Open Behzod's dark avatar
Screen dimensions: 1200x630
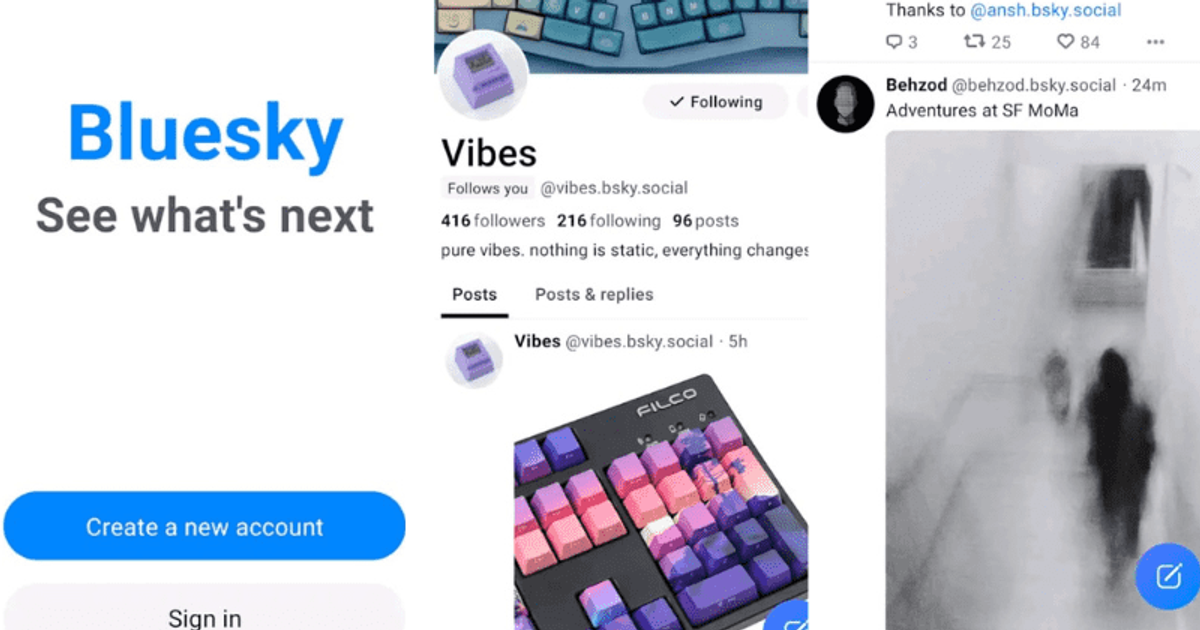point(846,103)
